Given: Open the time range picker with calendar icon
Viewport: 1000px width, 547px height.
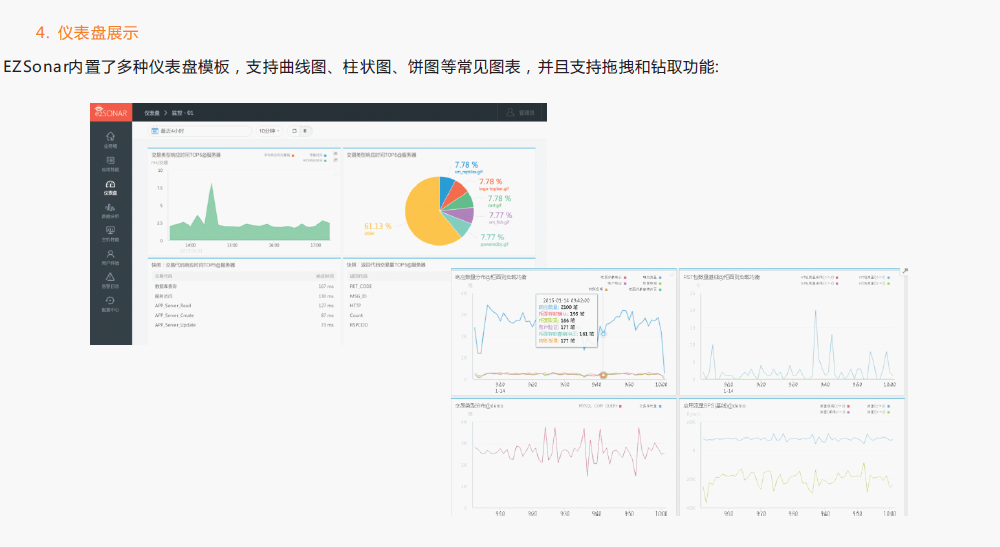Looking at the screenshot, I should tap(200, 130).
